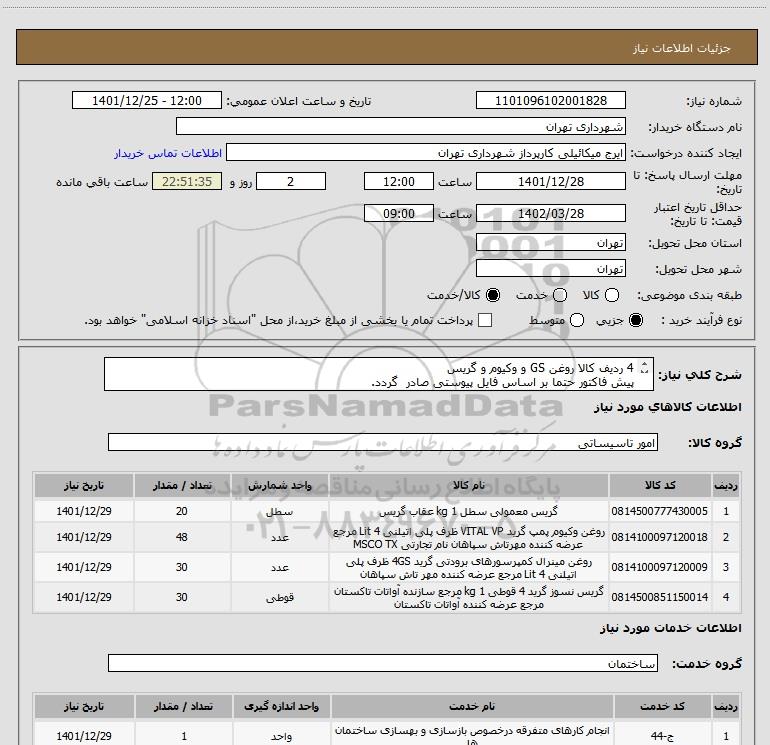Image resolution: width=770 pixels, height=745 pixels.
Task: Click the section heading اطلاعات خدمات مورد نیاز
Action: point(670,628)
